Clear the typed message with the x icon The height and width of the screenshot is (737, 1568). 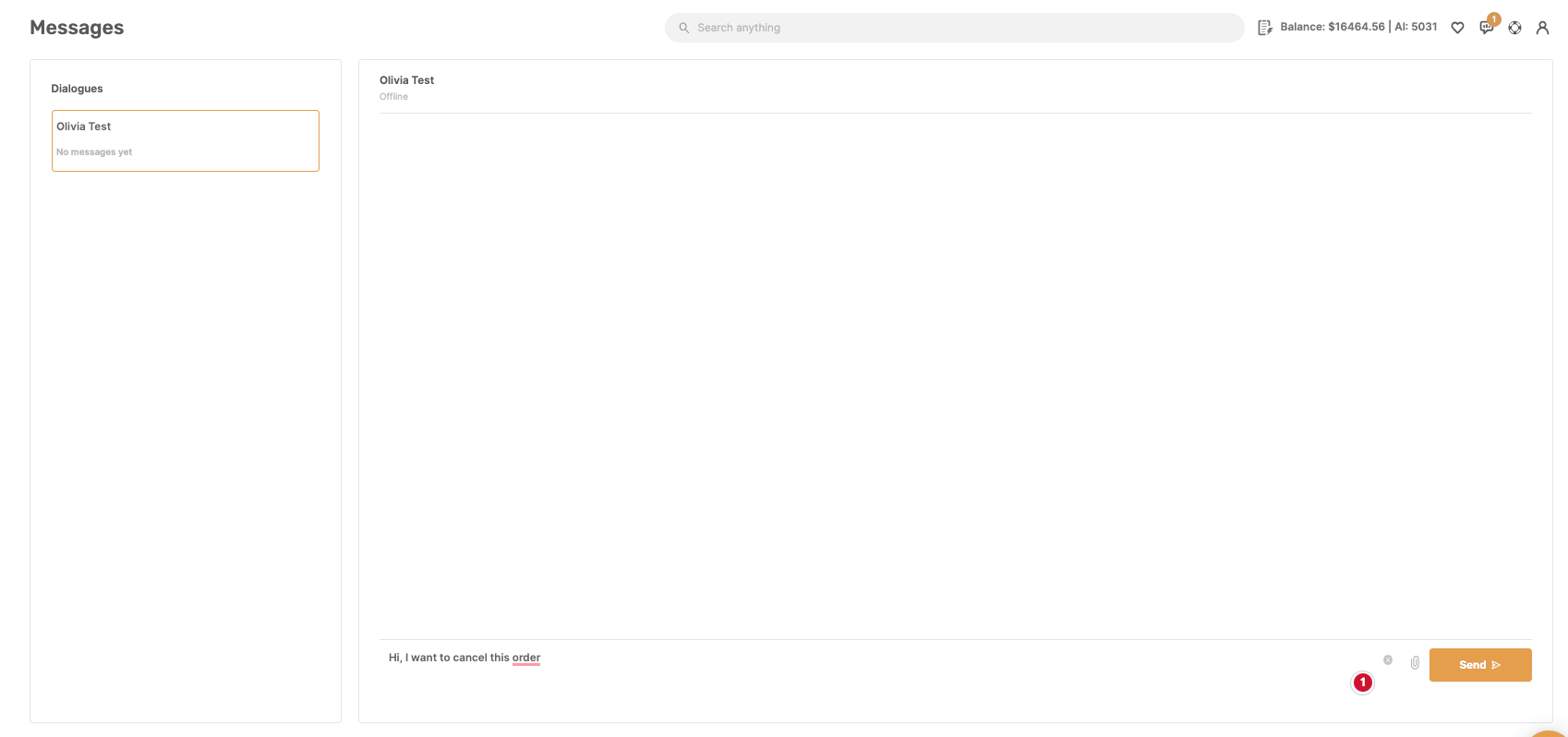point(1388,659)
